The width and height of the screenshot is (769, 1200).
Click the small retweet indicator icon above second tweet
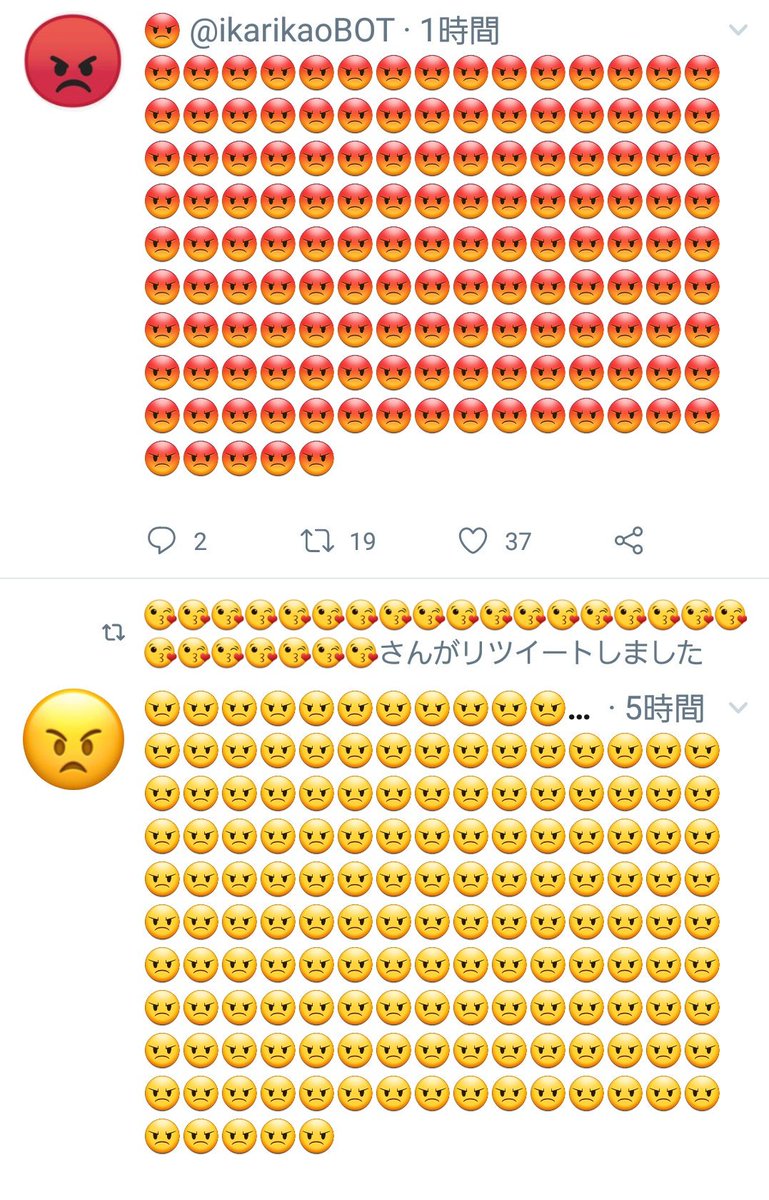tap(115, 633)
